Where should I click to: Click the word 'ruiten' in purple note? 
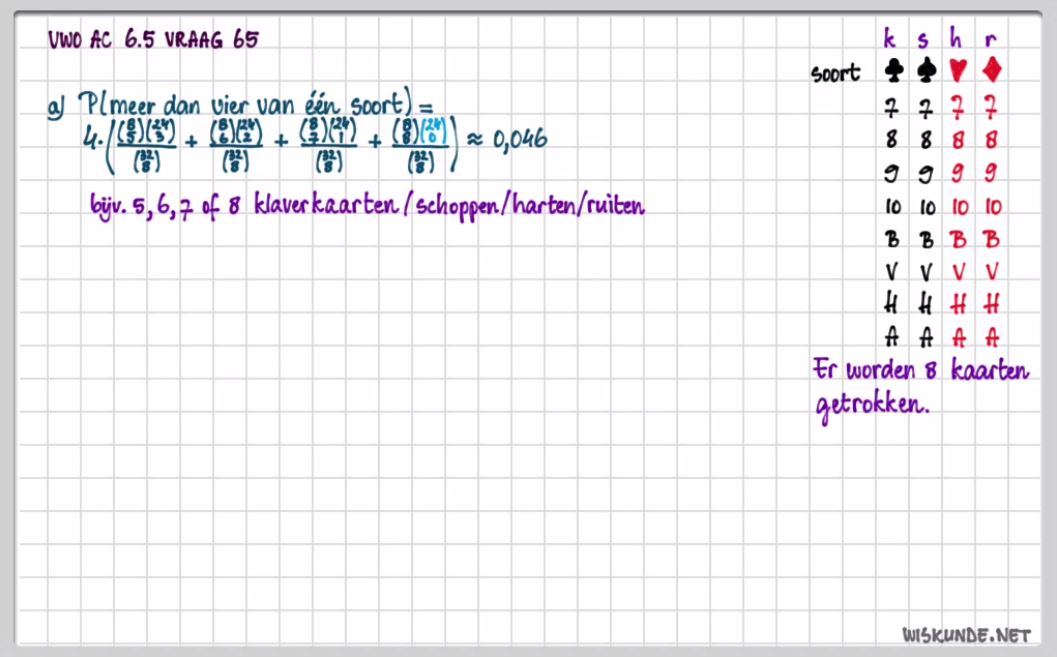(616, 205)
